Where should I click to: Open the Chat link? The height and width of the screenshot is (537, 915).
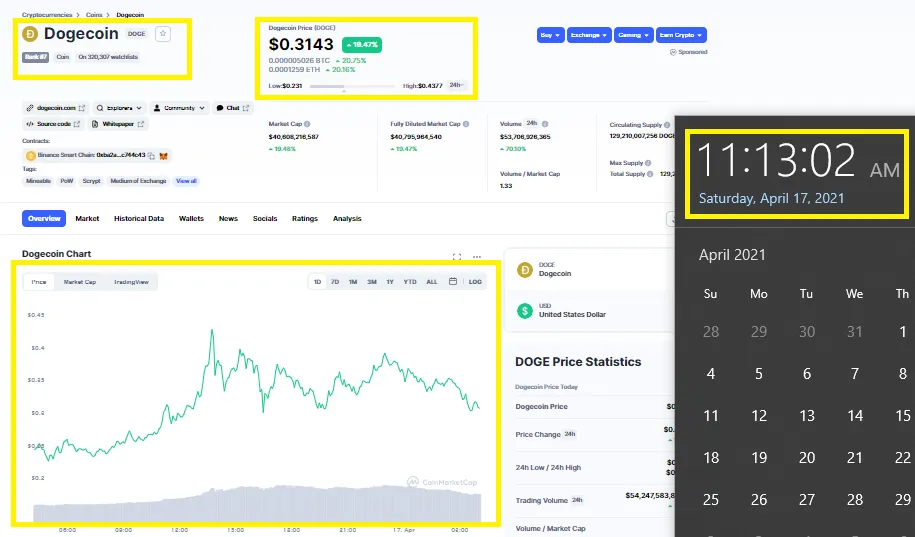(232, 108)
